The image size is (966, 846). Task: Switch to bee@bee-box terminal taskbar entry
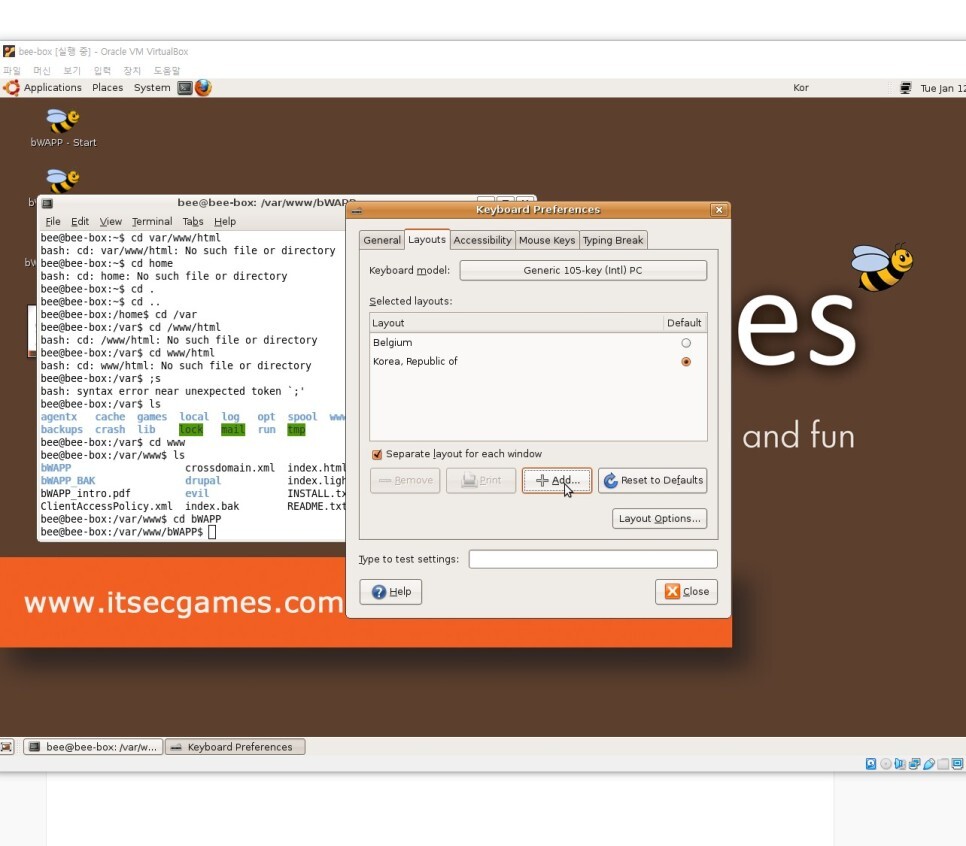click(x=94, y=747)
